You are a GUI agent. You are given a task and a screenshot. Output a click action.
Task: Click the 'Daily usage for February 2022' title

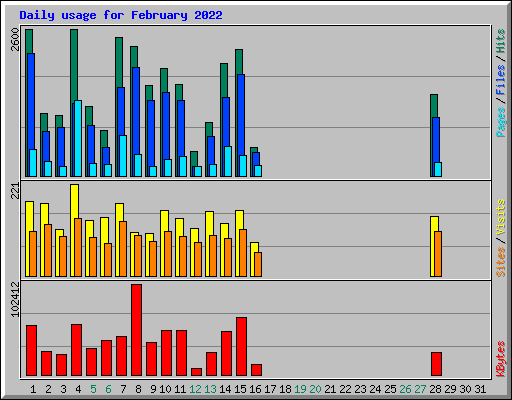click(x=121, y=15)
